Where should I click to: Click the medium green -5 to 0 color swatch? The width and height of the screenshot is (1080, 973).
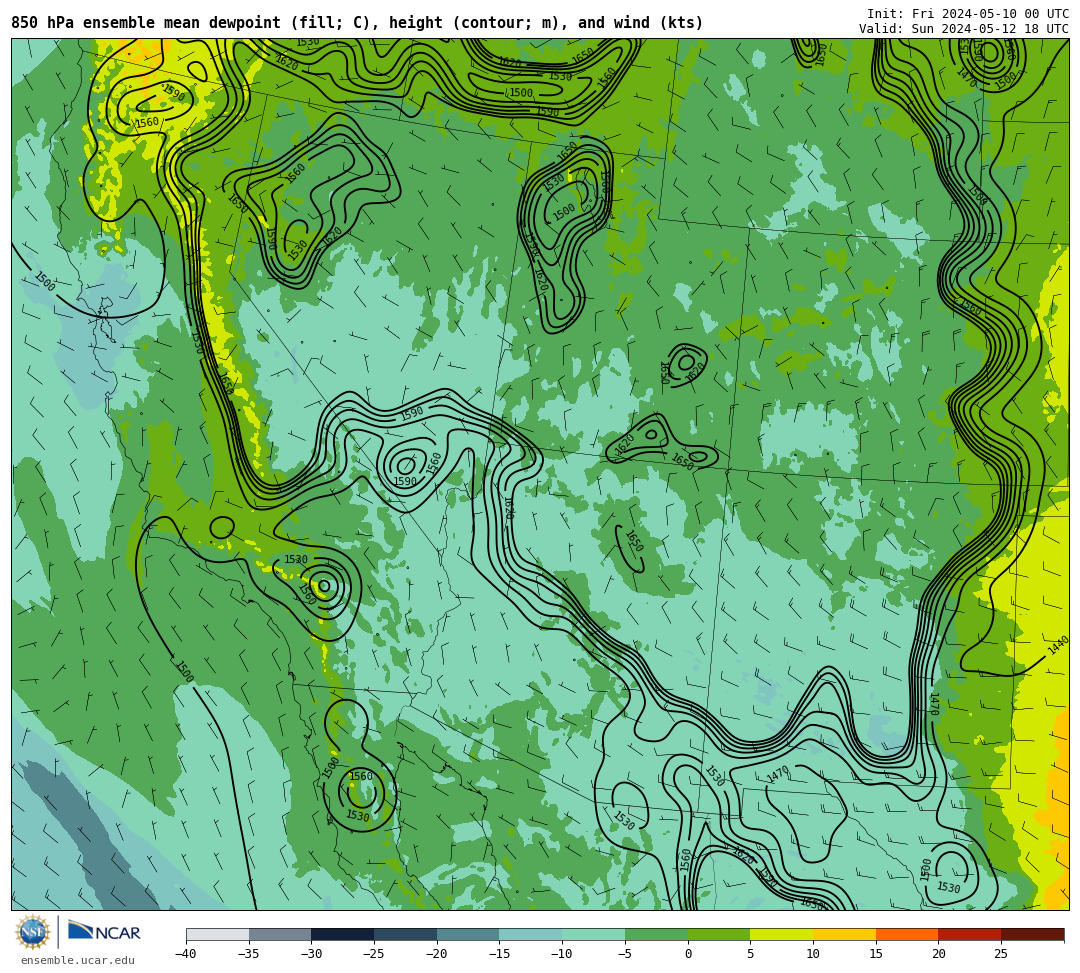[656, 934]
